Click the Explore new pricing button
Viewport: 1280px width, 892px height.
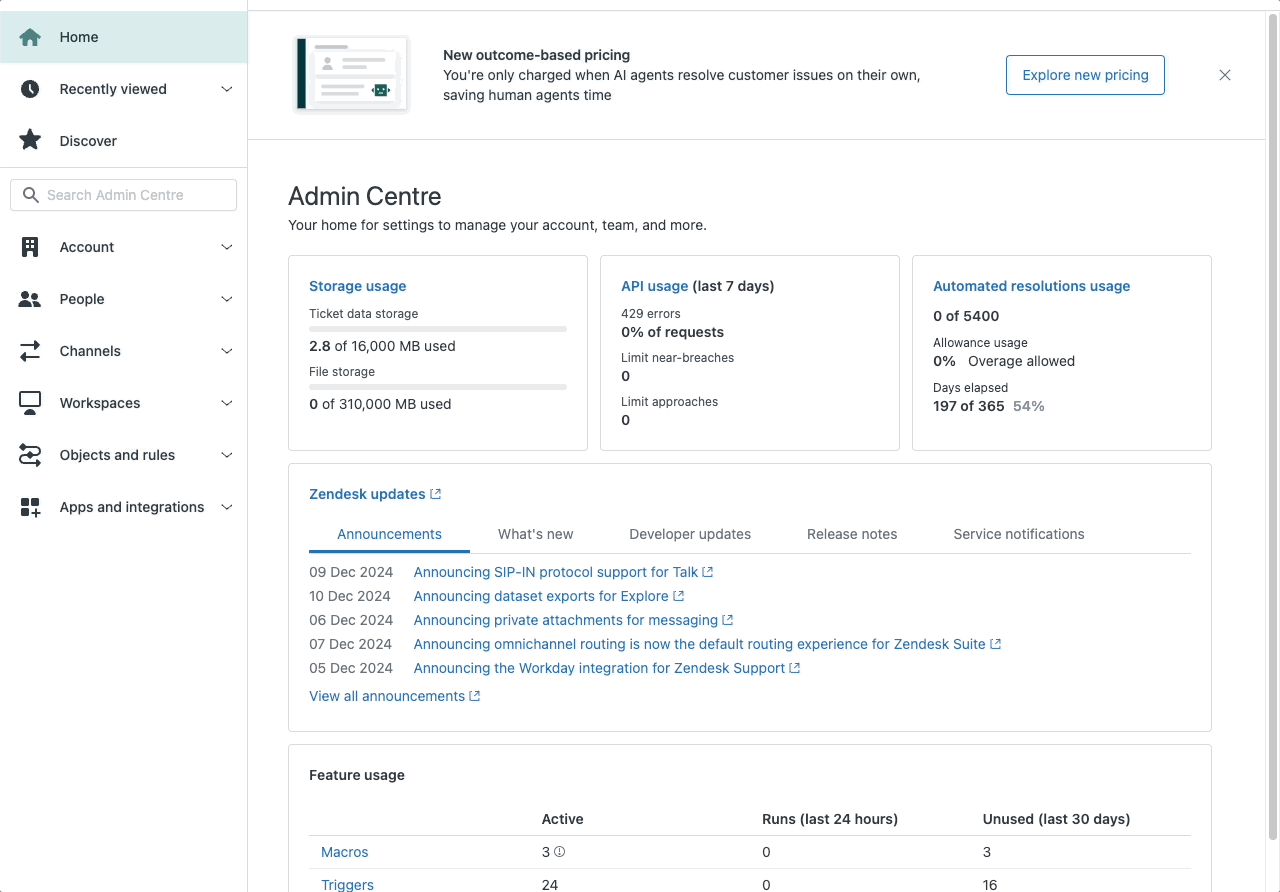tap(1085, 75)
